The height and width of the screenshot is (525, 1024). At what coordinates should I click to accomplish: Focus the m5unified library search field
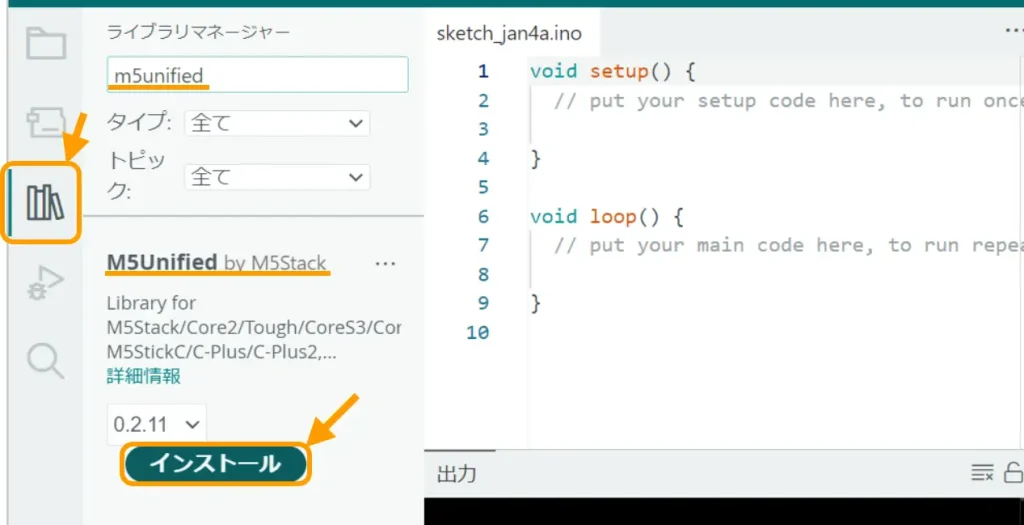tap(257, 75)
